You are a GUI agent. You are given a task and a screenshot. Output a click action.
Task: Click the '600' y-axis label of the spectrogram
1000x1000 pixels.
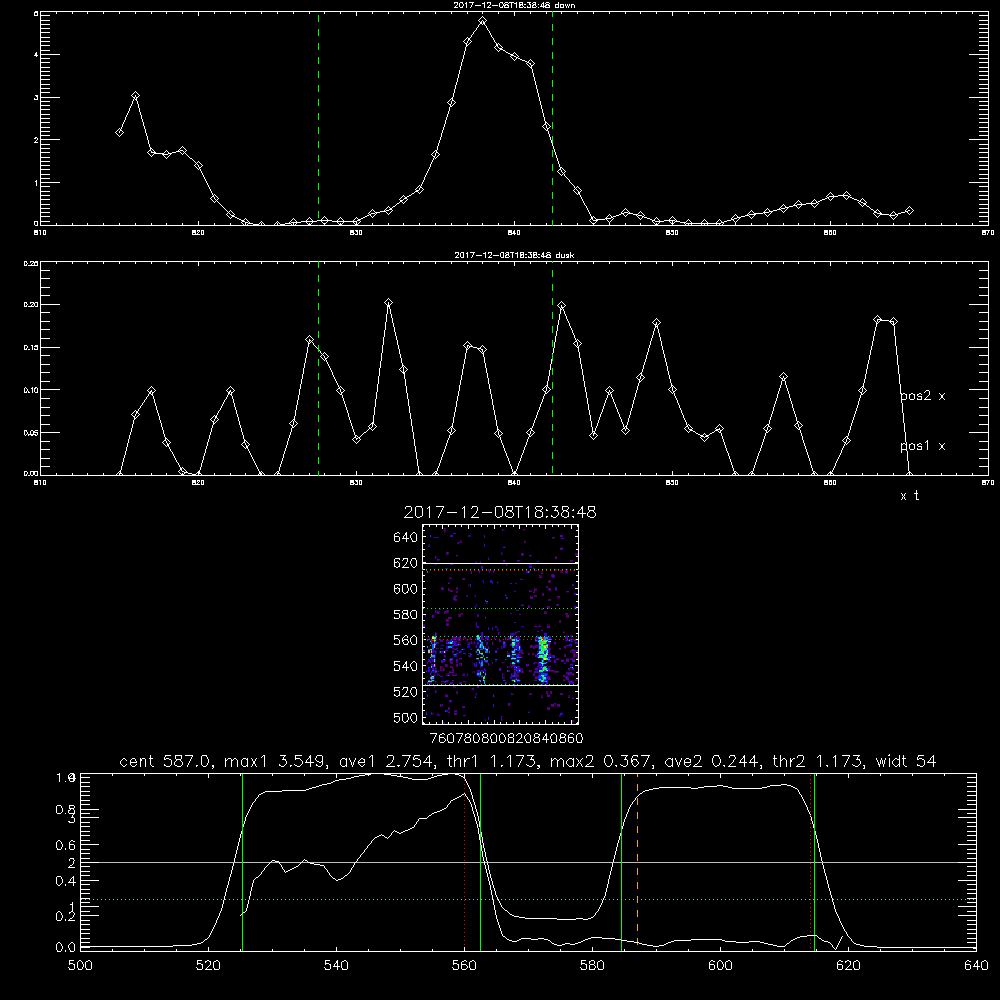coord(406,589)
